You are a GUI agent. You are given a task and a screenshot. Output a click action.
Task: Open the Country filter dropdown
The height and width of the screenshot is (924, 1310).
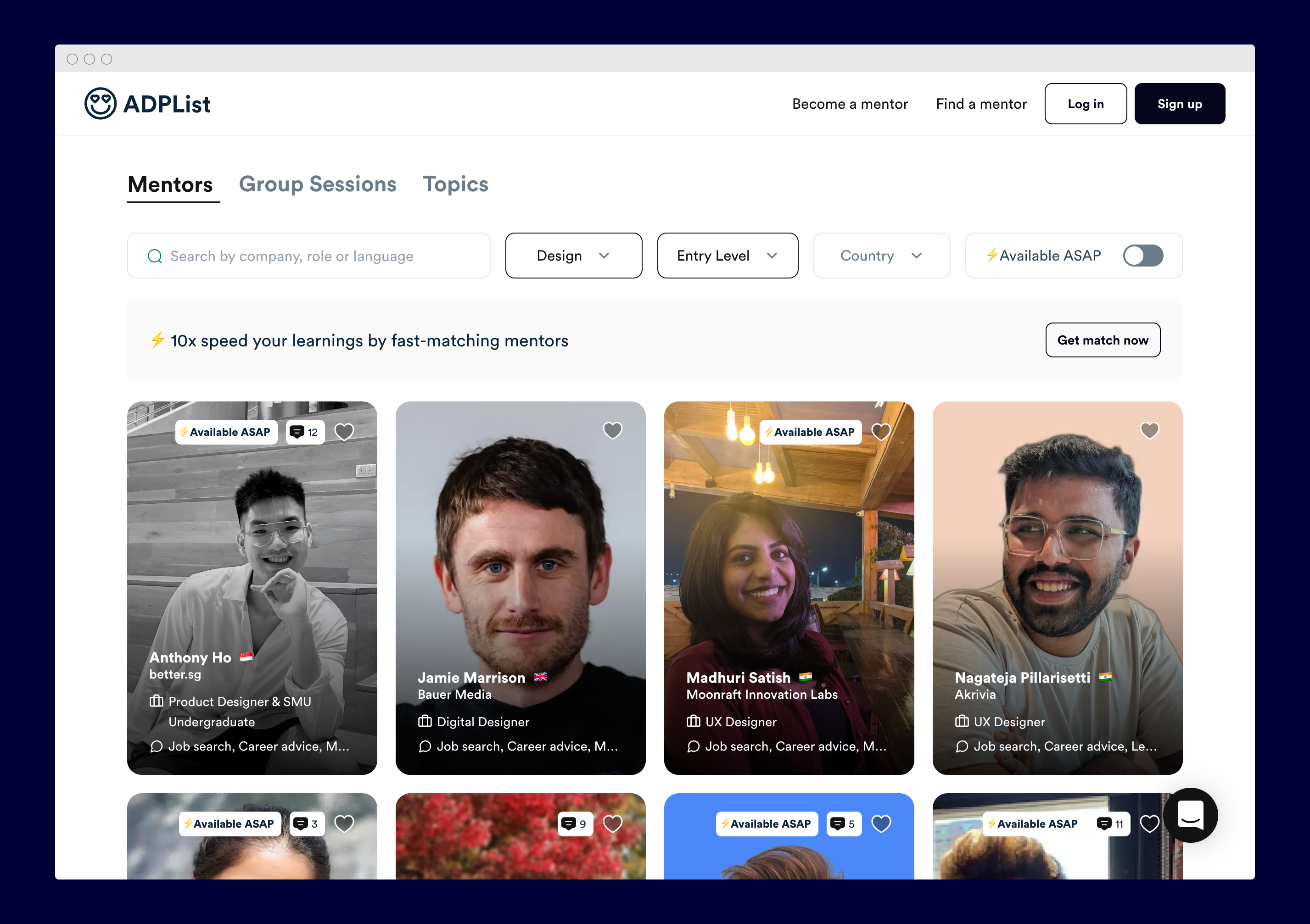(x=881, y=256)
